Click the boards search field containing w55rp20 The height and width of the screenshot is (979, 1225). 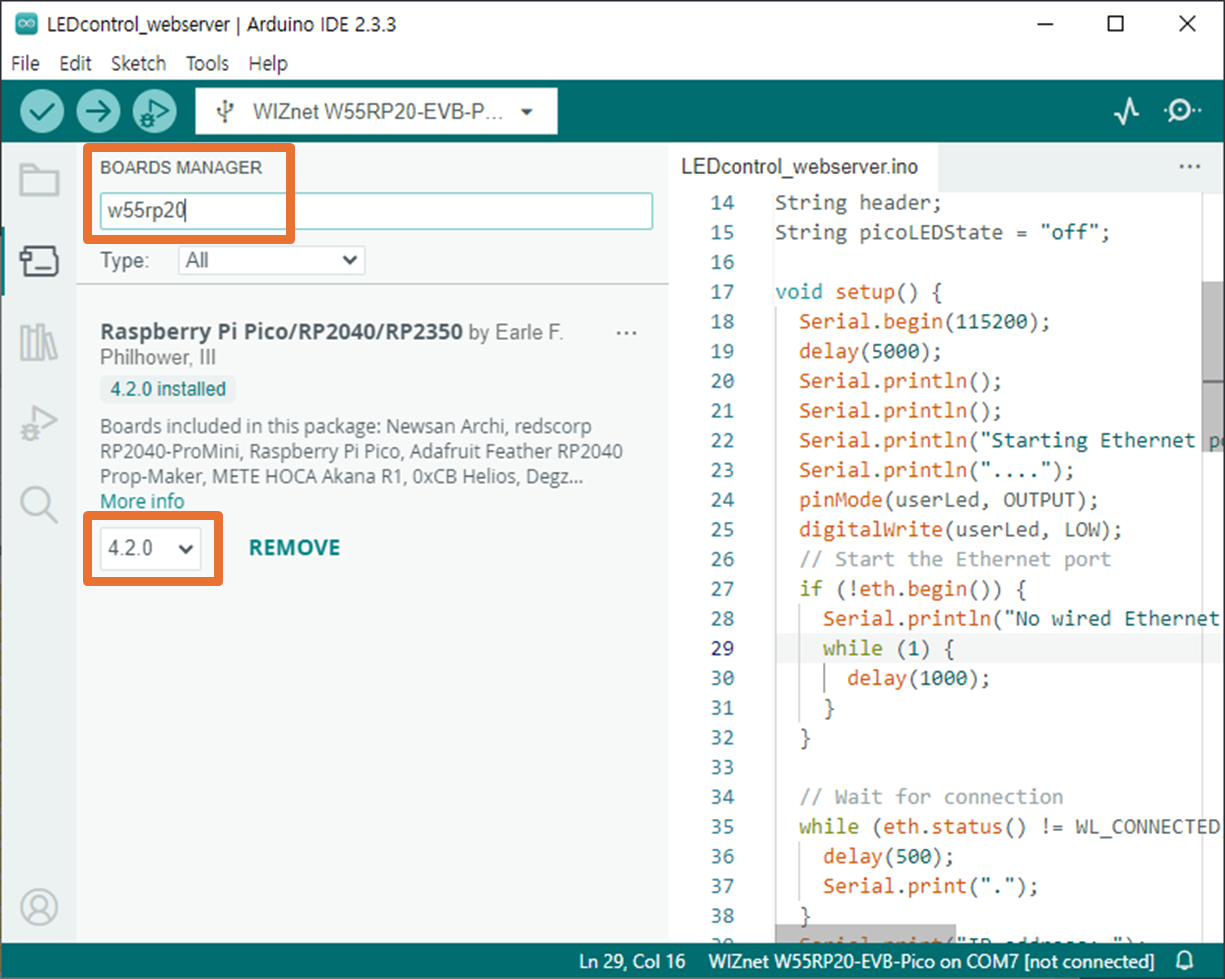tap(376, 211)
